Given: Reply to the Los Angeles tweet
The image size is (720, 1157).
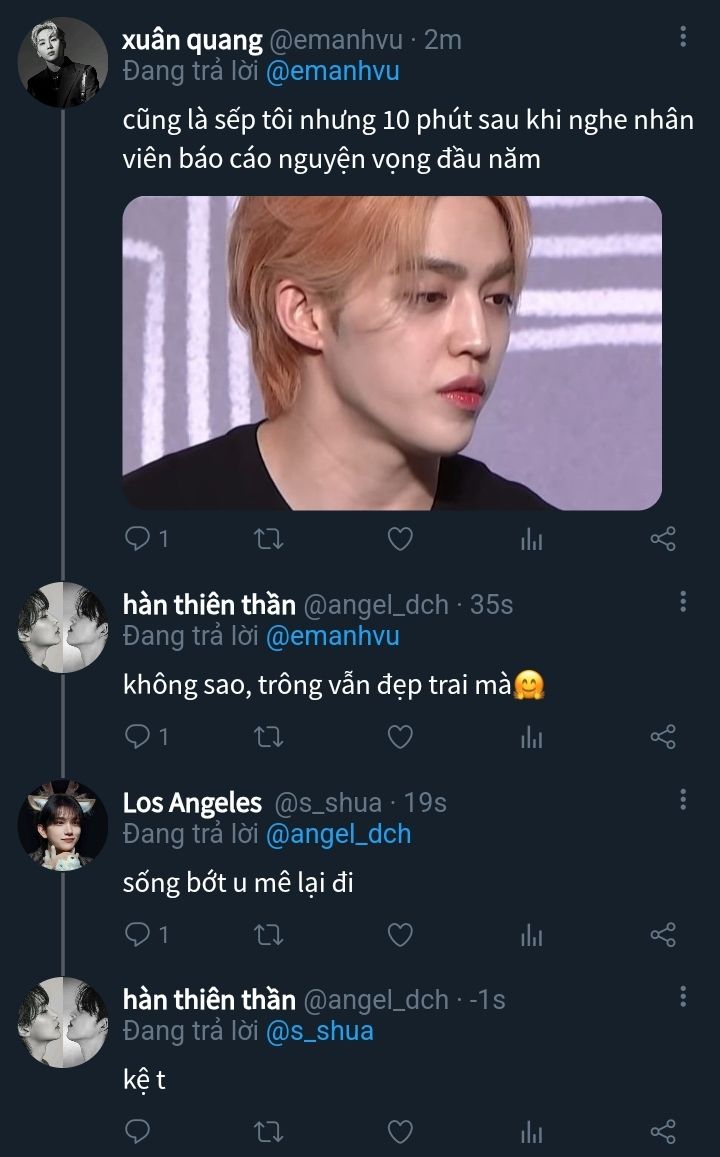Looking at the screenshot, I should [x=137, y=934].
